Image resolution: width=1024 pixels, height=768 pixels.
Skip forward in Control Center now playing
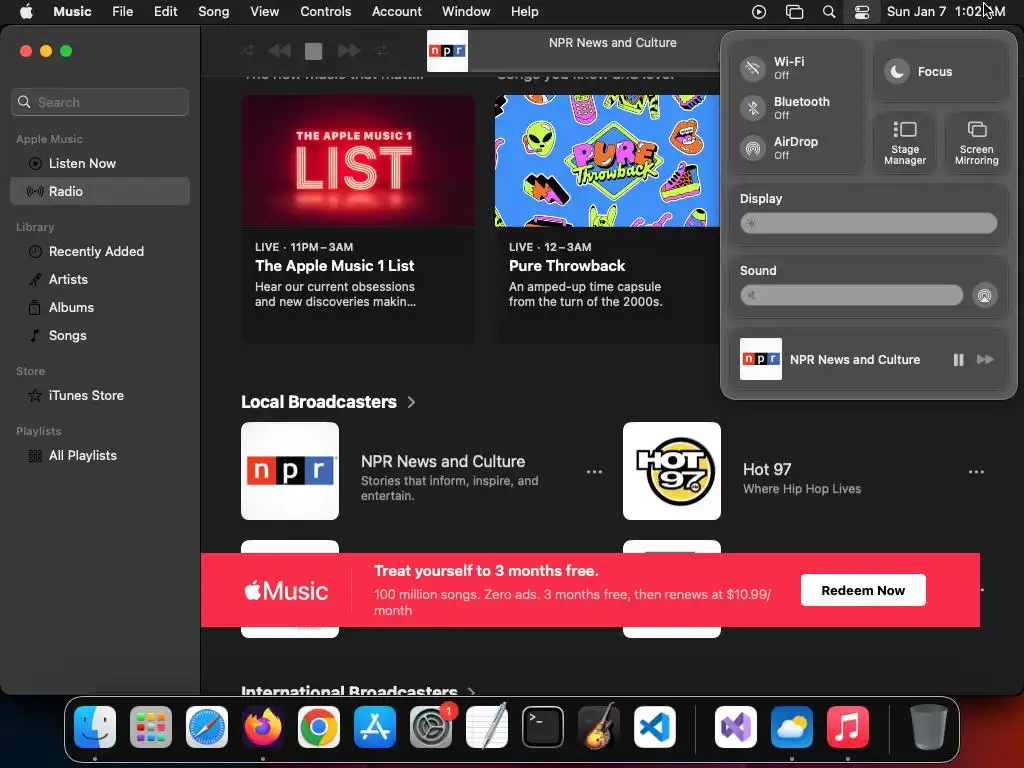click(x=985, y=359)
